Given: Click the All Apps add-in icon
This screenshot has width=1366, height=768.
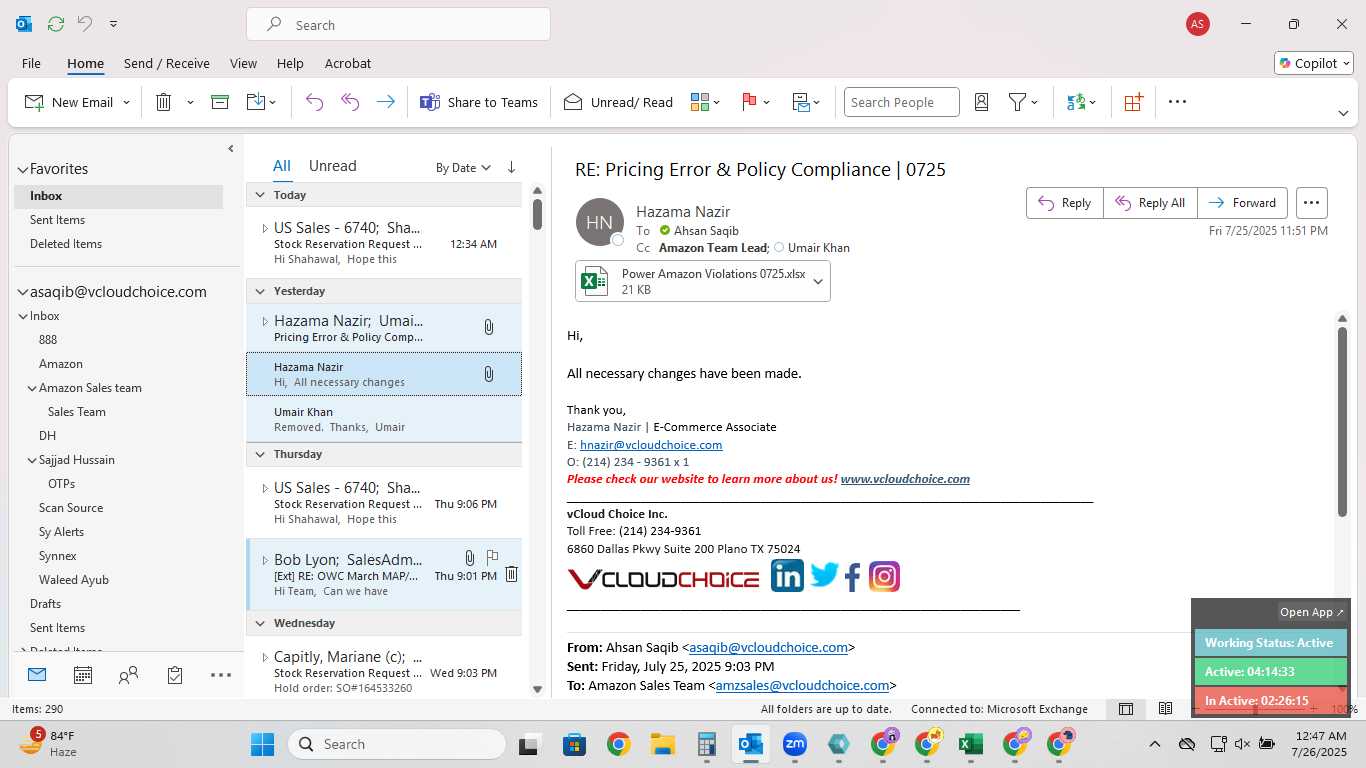Looking at the screenshot, I should click(1133, 102).
